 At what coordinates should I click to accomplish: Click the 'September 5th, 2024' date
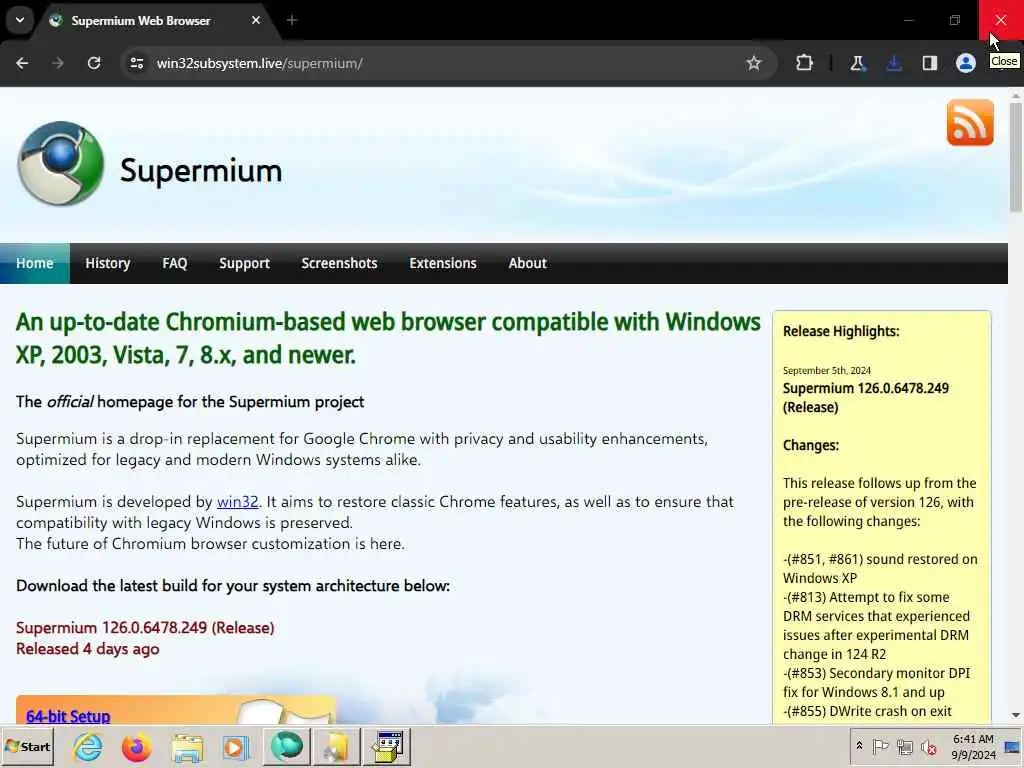(827, 370)
